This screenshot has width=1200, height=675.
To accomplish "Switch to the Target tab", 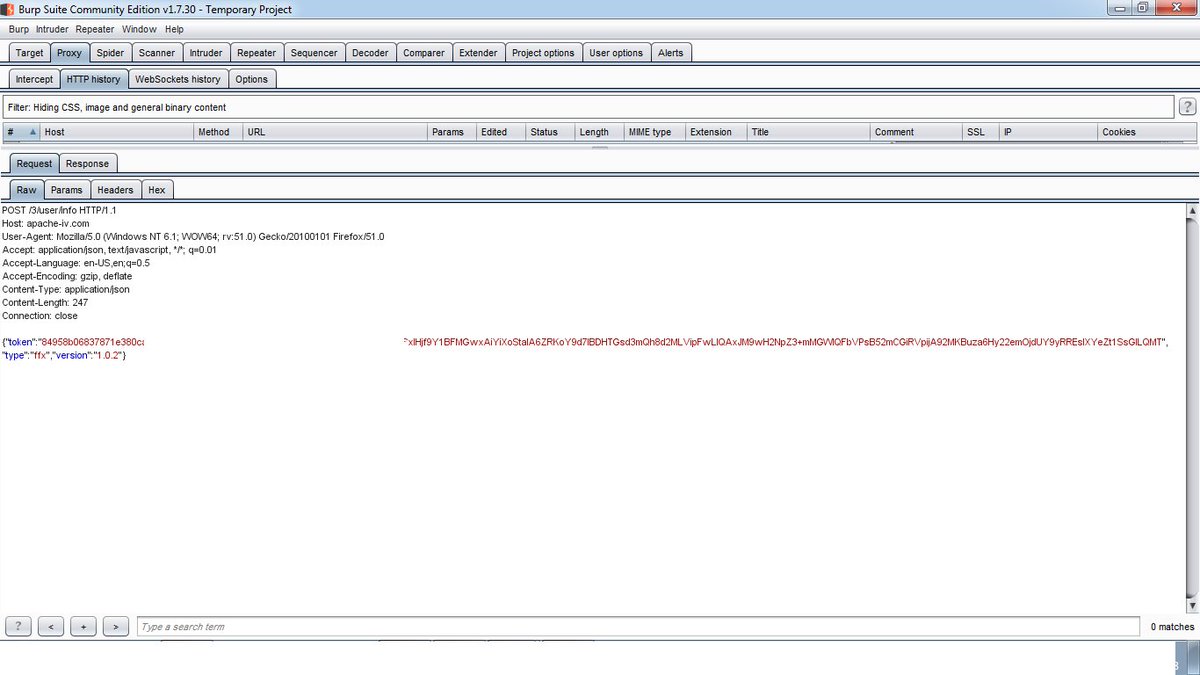I will click(x=29, y=53).
